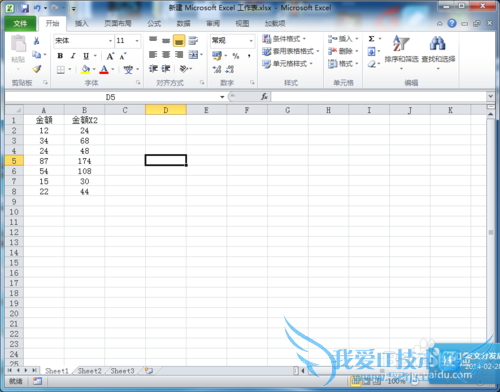Apply percent style
The image size is (500, 392).
tap(236, 56)
